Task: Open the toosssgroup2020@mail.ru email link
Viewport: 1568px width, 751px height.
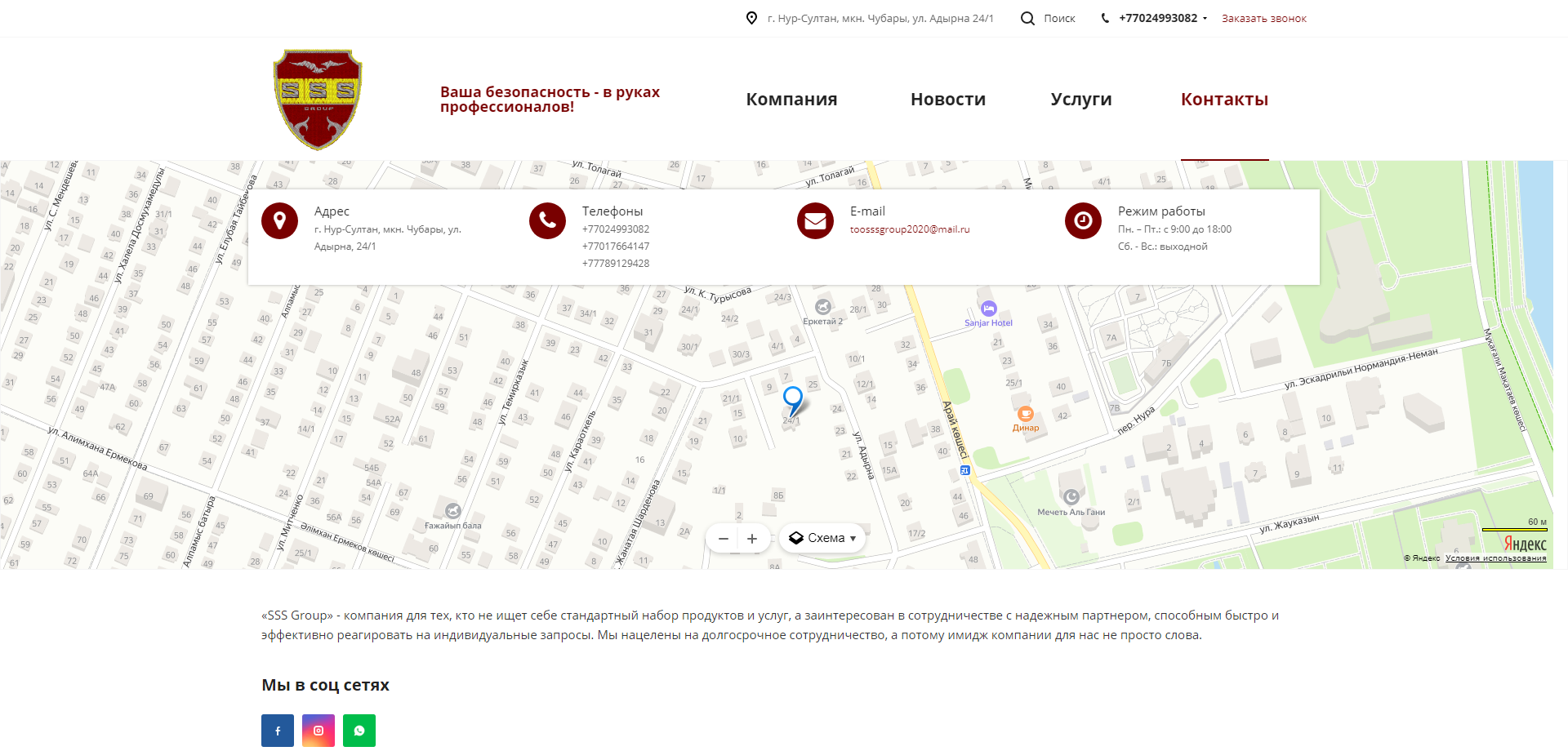Action: 910,229
